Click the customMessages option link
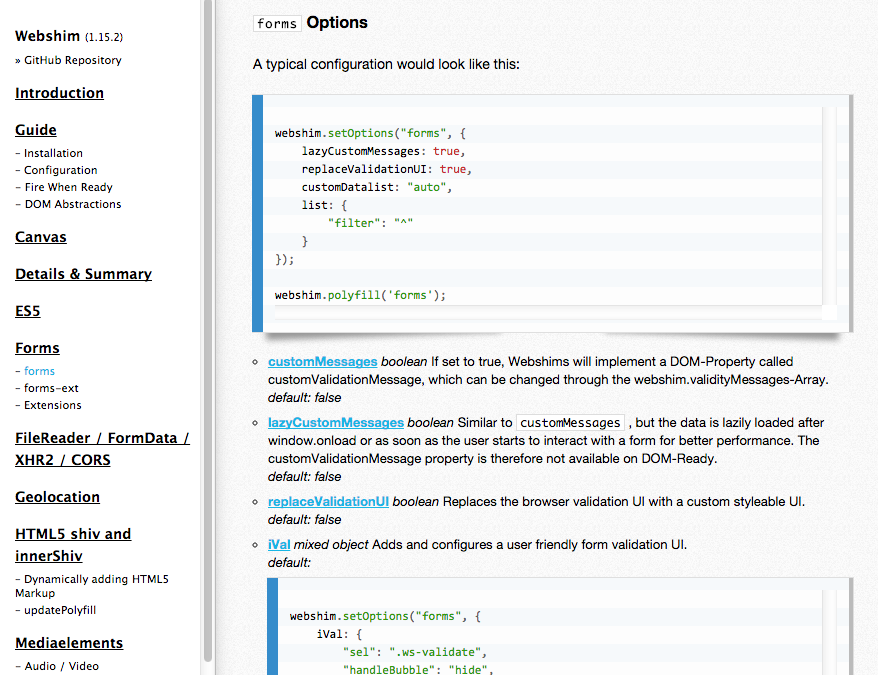This screenshot has height=675, width=878. 323,362
